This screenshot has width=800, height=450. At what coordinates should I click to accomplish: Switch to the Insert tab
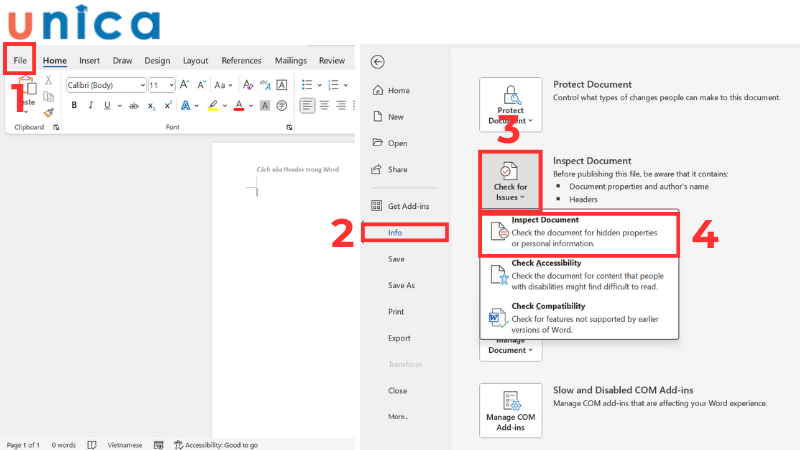(x=89, y=60)
